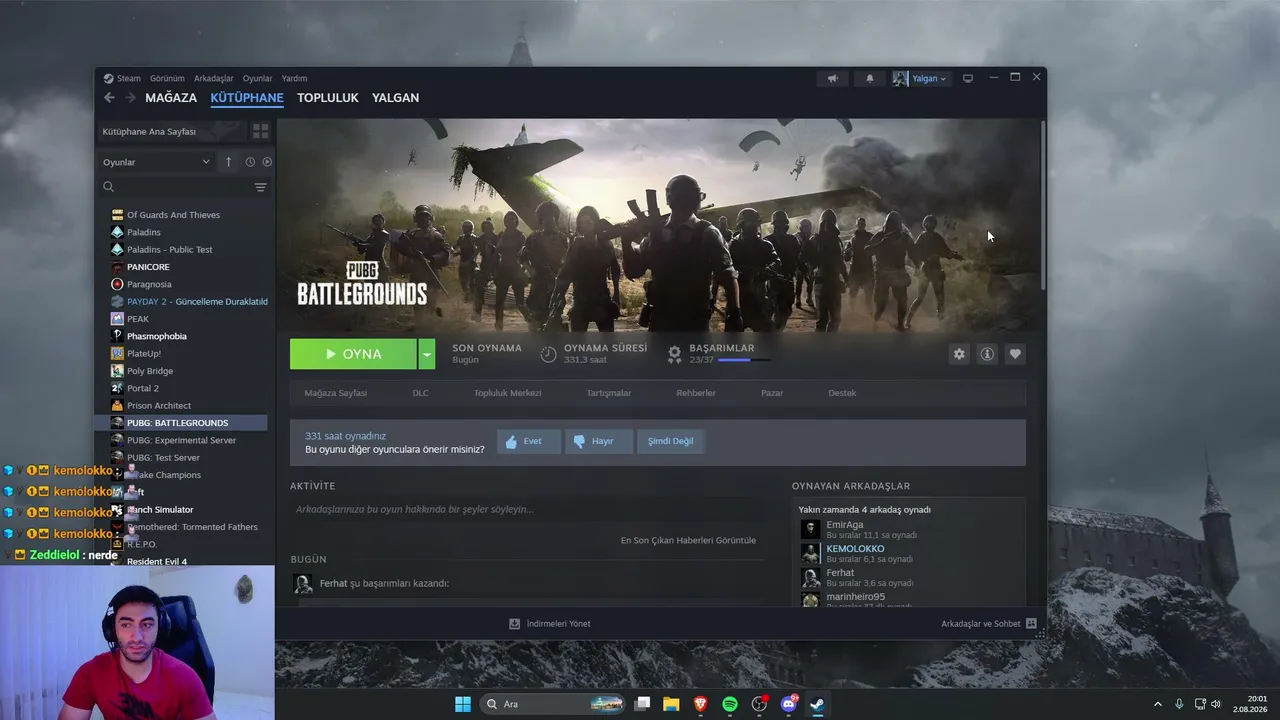Launch File Explorer from the taskbar
The height and width of the screenshot is (720, 1280).
671,704
